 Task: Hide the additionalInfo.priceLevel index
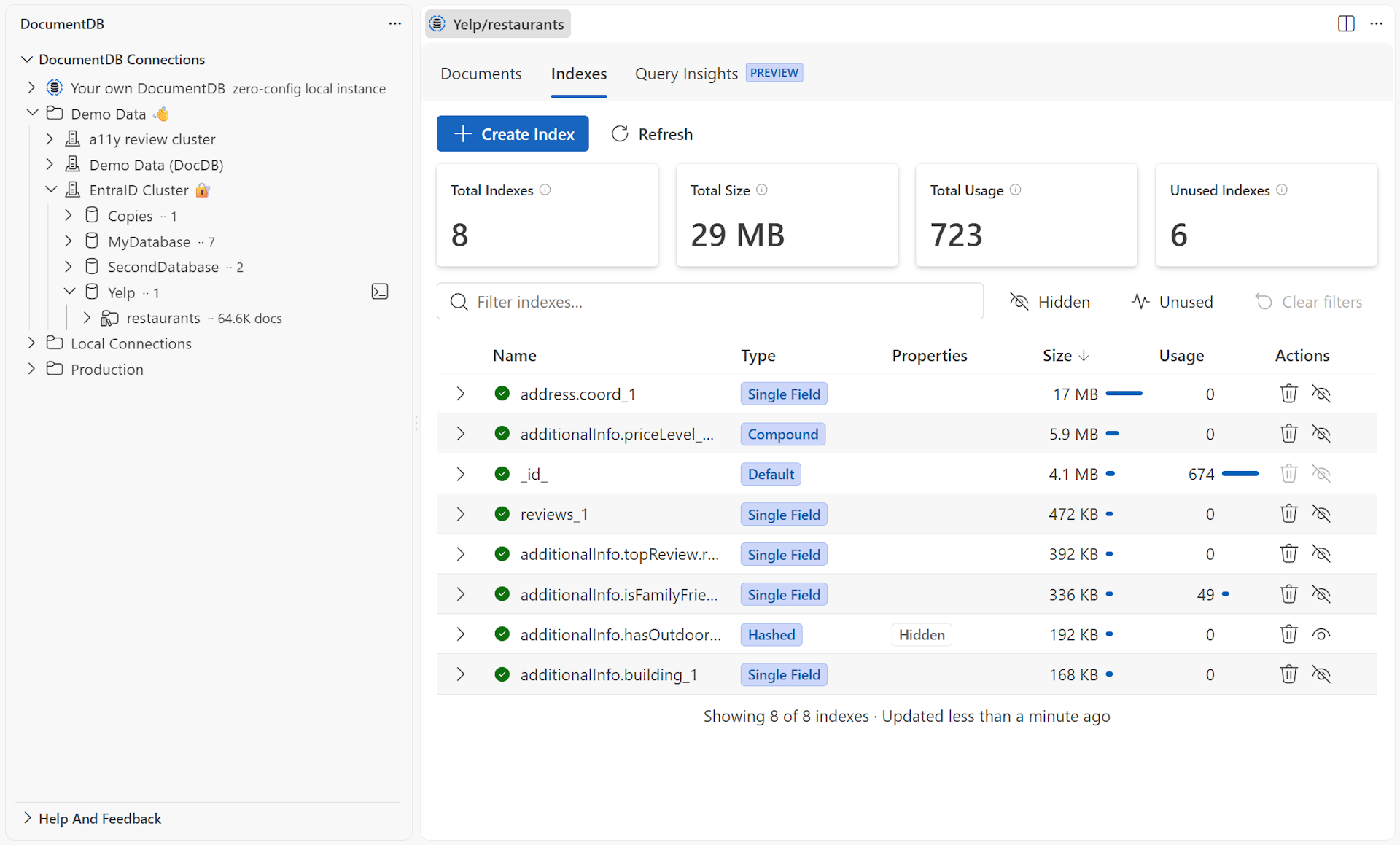pos(1321,434)
